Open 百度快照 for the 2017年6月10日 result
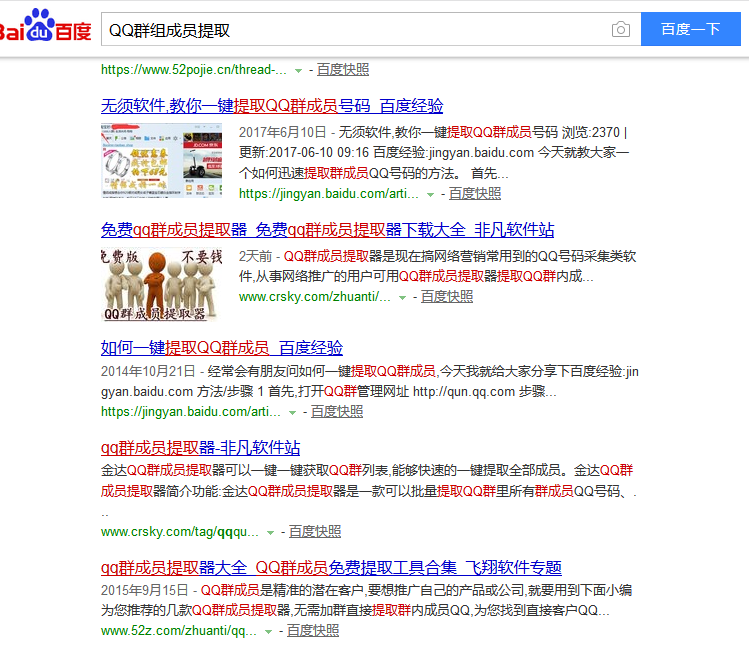 click(x=474, y=194)
